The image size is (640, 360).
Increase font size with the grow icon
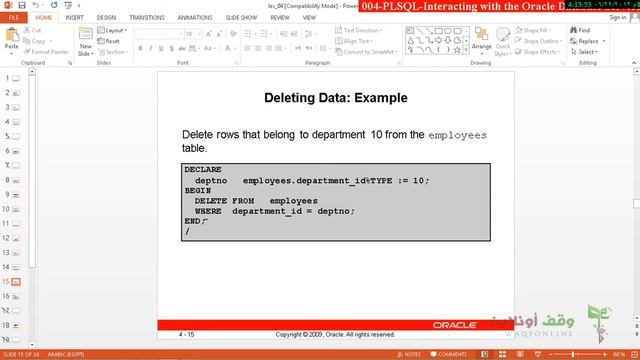point(209,34)
